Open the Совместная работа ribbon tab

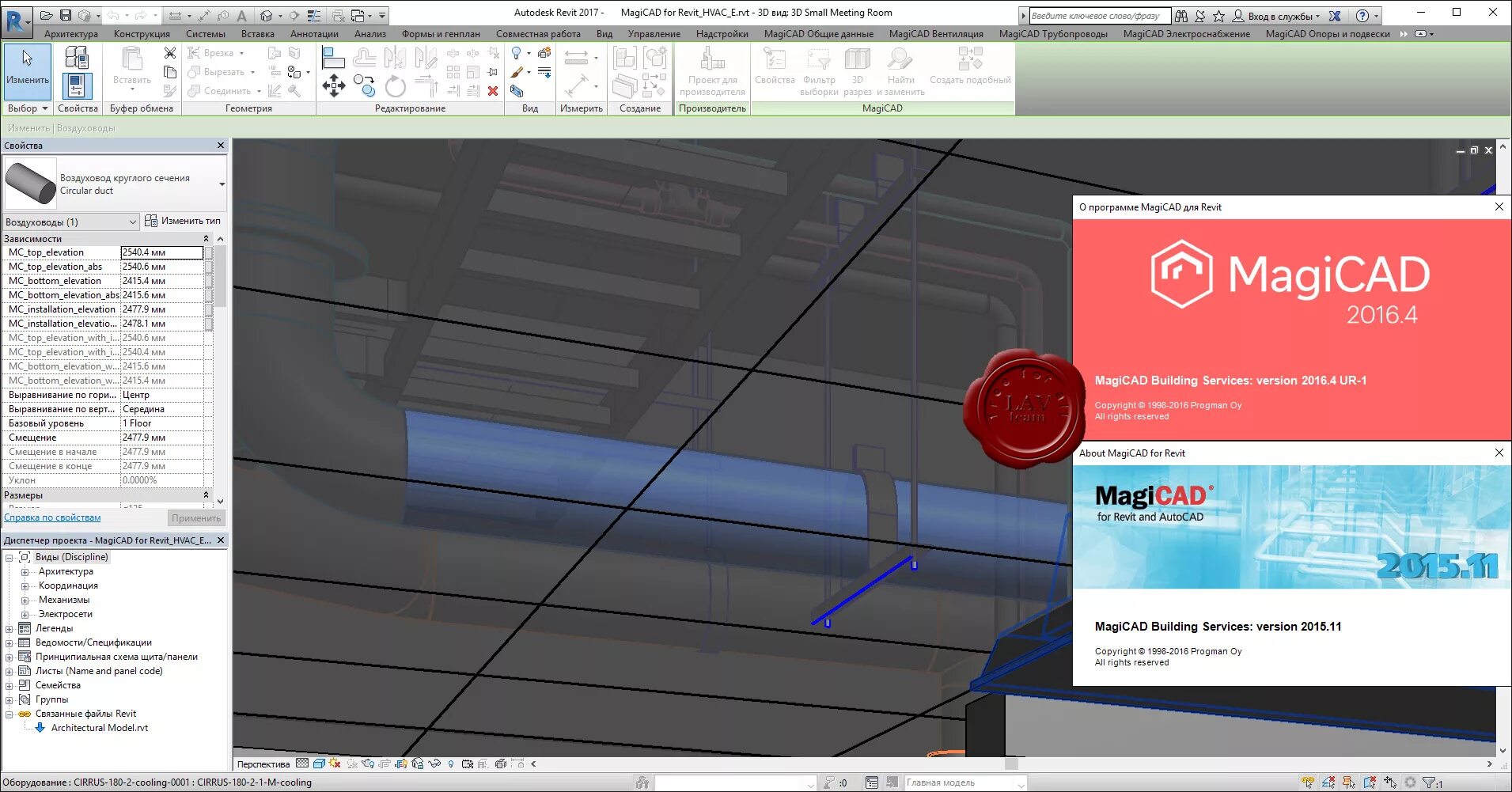[538, 34]
